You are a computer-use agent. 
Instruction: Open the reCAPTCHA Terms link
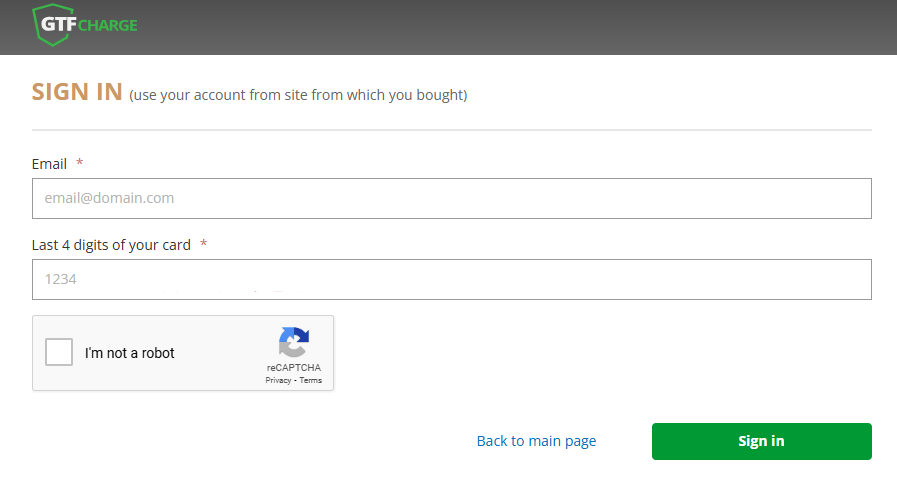(x=311, y=380)
